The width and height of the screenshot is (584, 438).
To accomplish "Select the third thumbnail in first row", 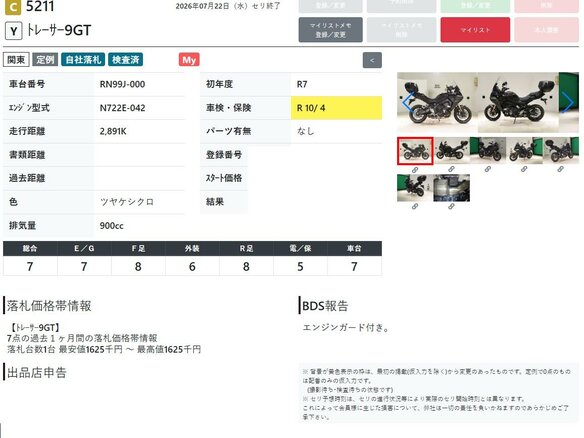I will pyautogui.click(x=488, y=150).
